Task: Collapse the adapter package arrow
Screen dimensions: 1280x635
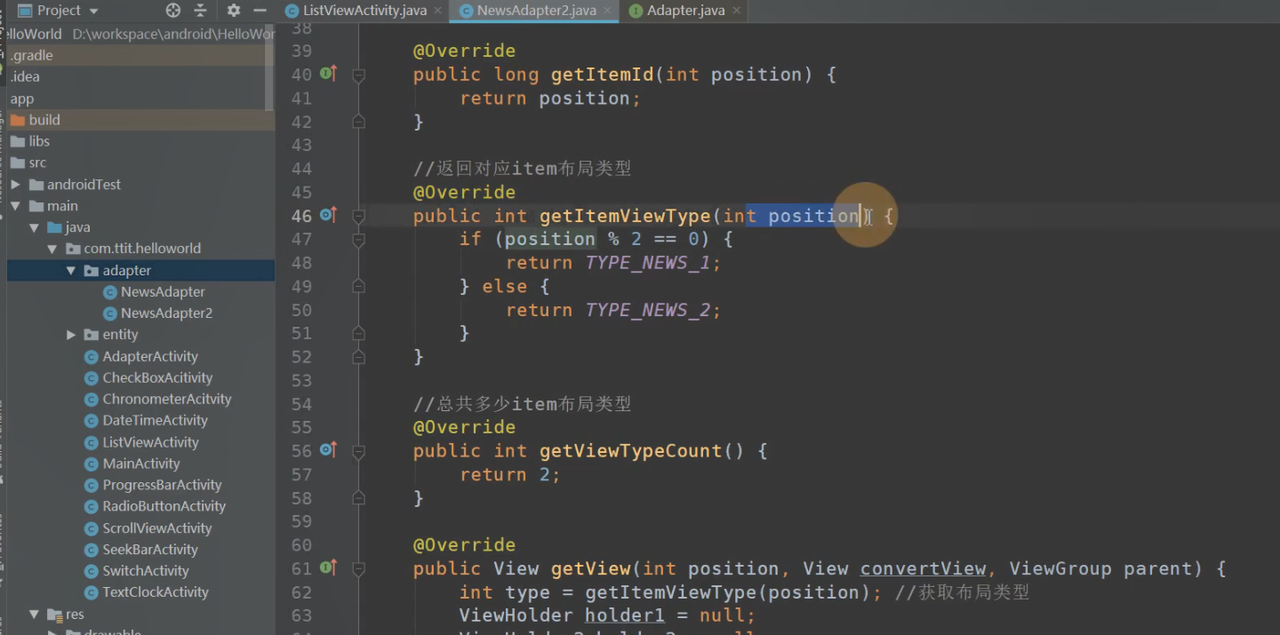Action: 71,271
